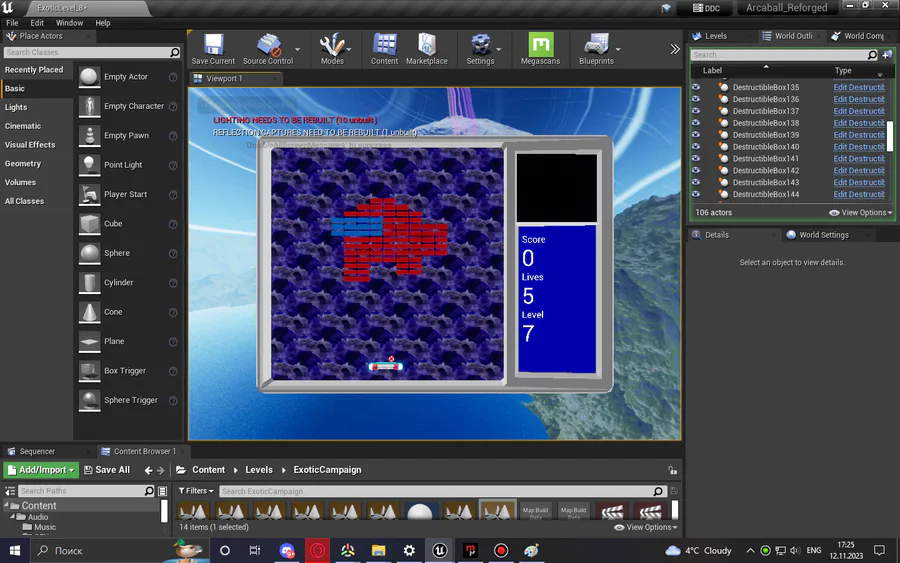Expand Settings dropdown arrow
The image size is (900, 563).
click(499, 49)
